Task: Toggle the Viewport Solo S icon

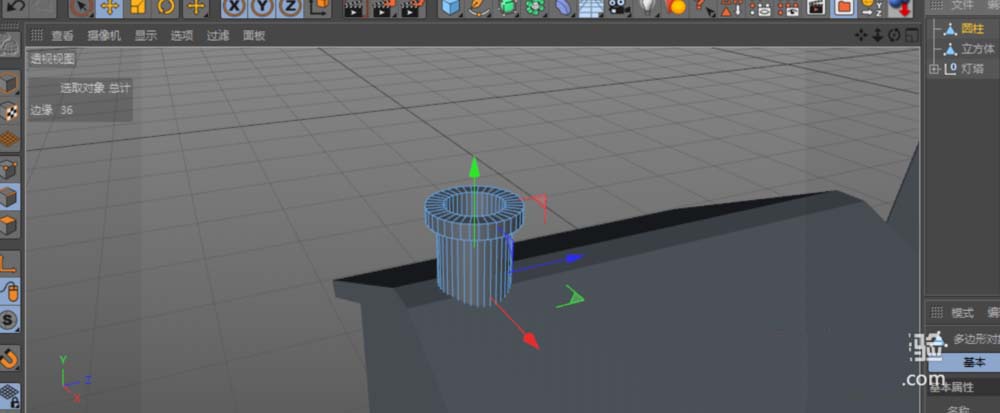Action: click(x=10, y=319)
